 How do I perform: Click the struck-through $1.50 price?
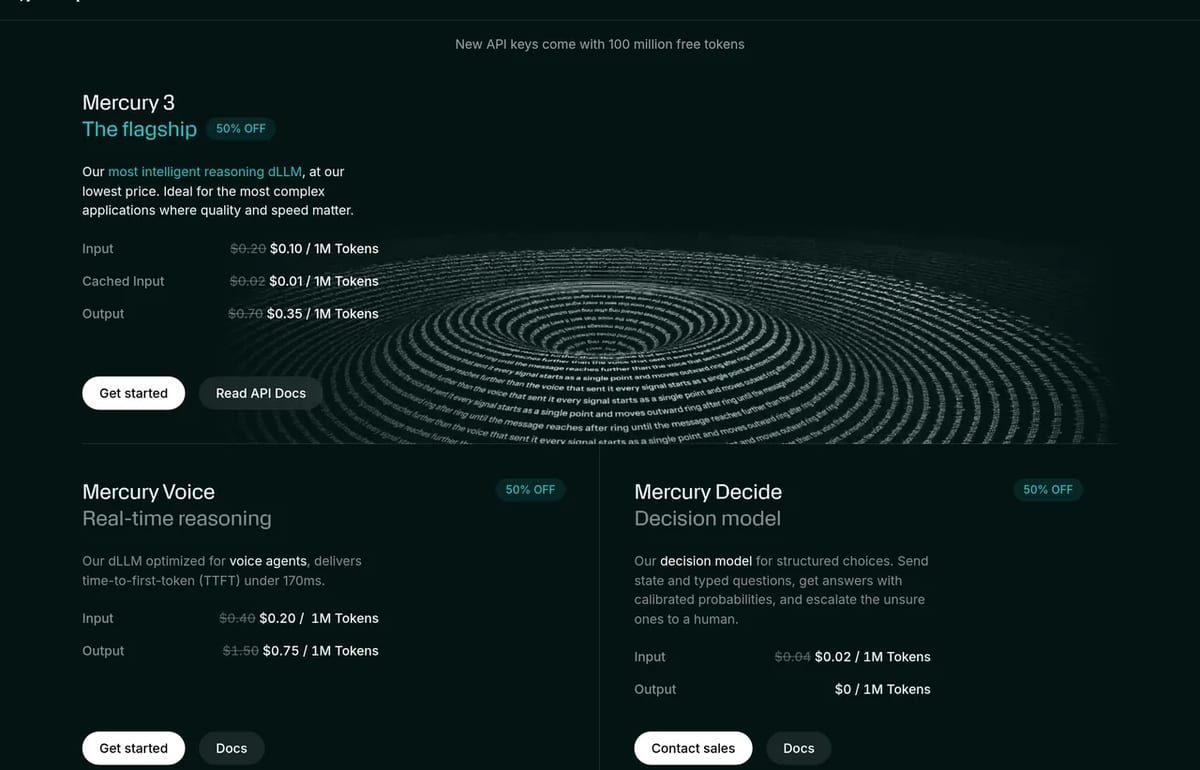[x=241, y=650]
